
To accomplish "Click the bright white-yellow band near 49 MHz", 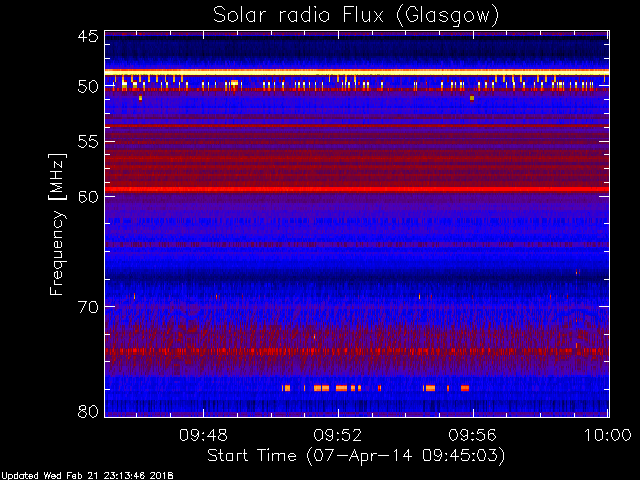I will 357,72.
